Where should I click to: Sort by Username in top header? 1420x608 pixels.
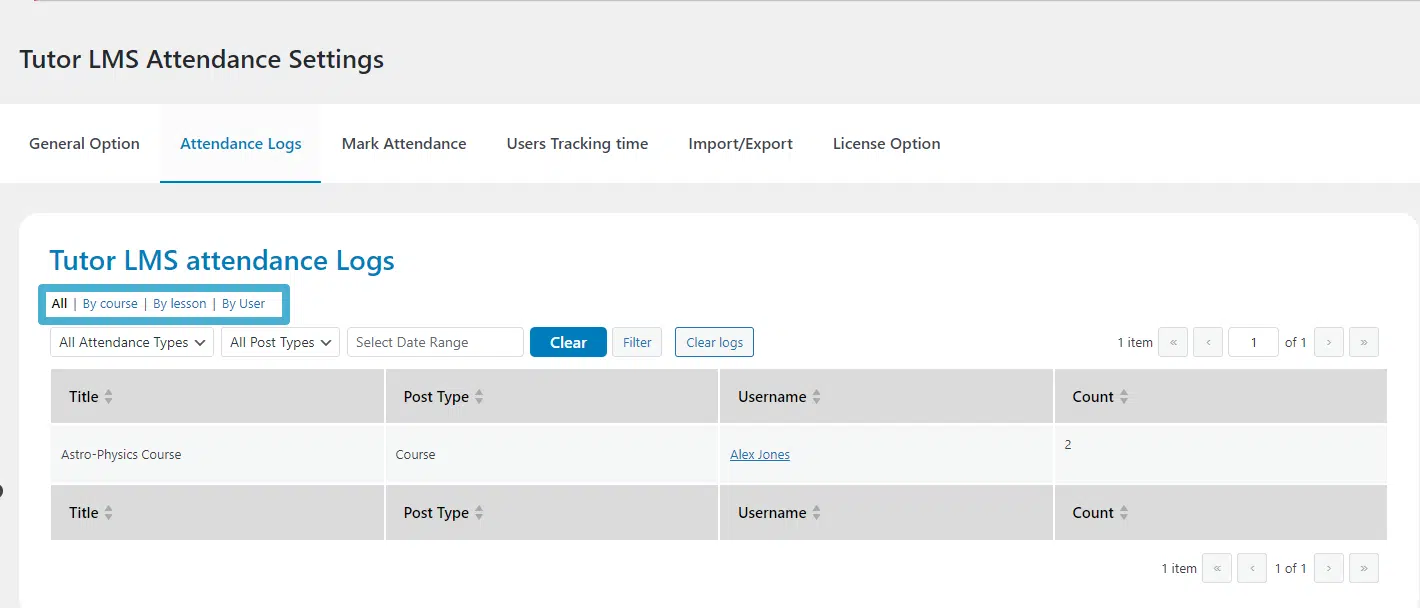tap(779, 397)
